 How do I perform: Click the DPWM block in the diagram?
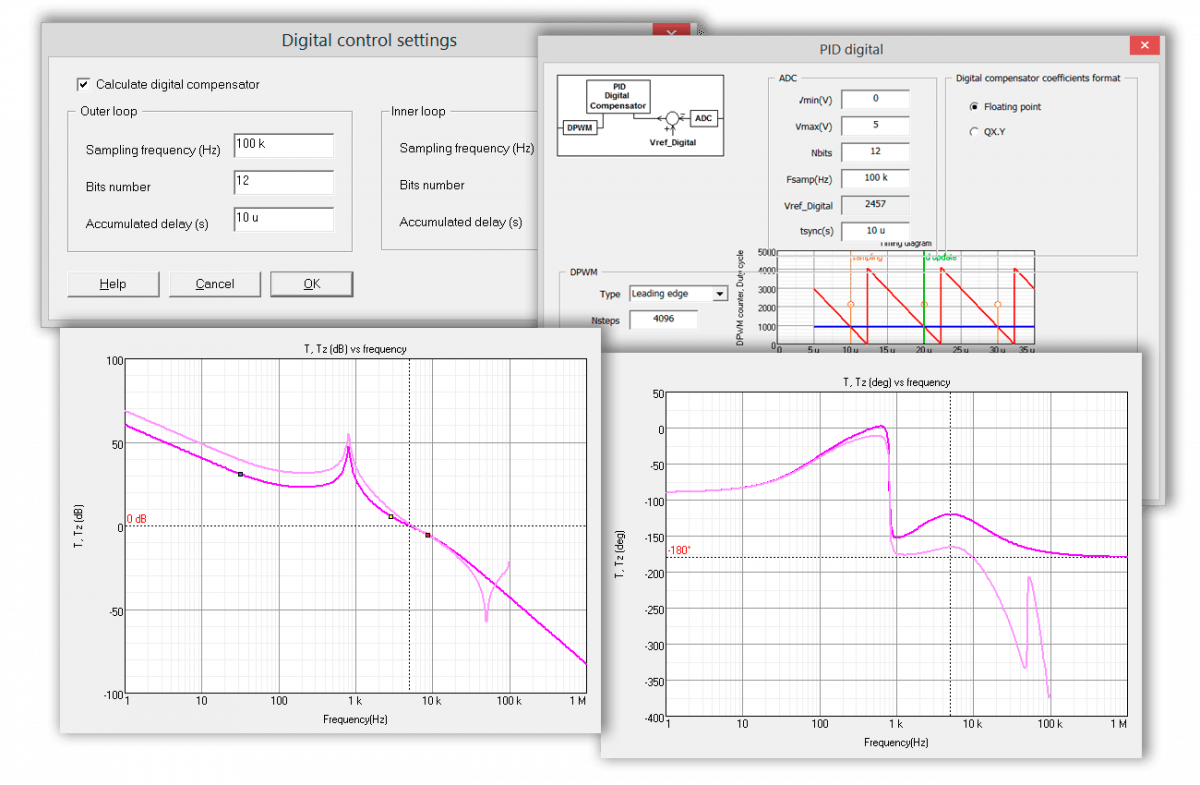581,128
